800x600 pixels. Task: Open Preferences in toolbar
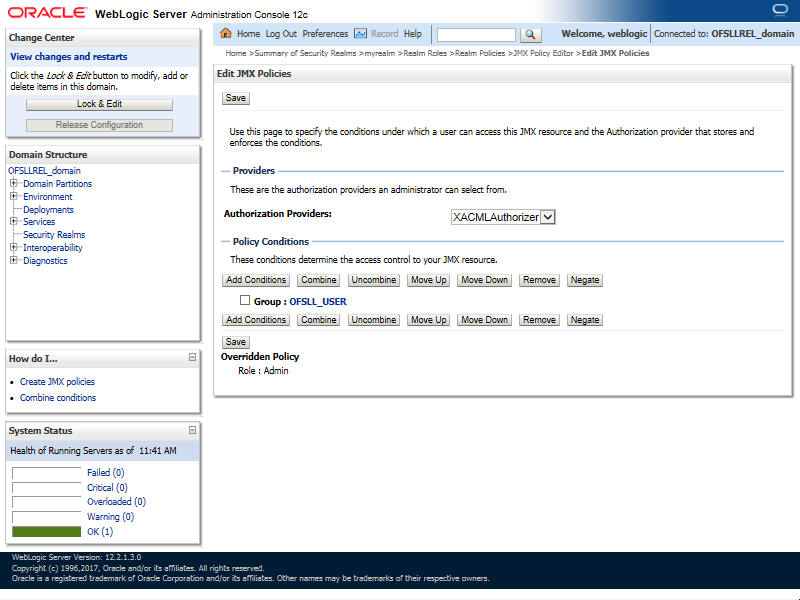[x=325, y=34]
